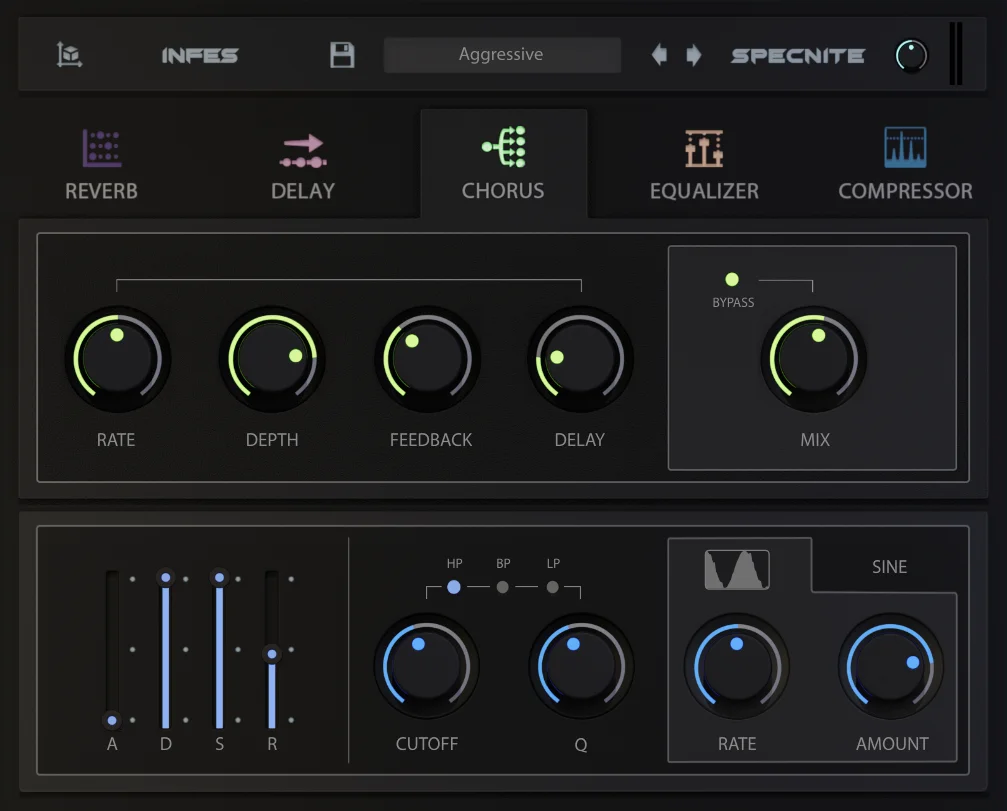Click the FEEDBACK label
Screen dimensions: 1007x811
pyautogui.click(x=431, y=440)
